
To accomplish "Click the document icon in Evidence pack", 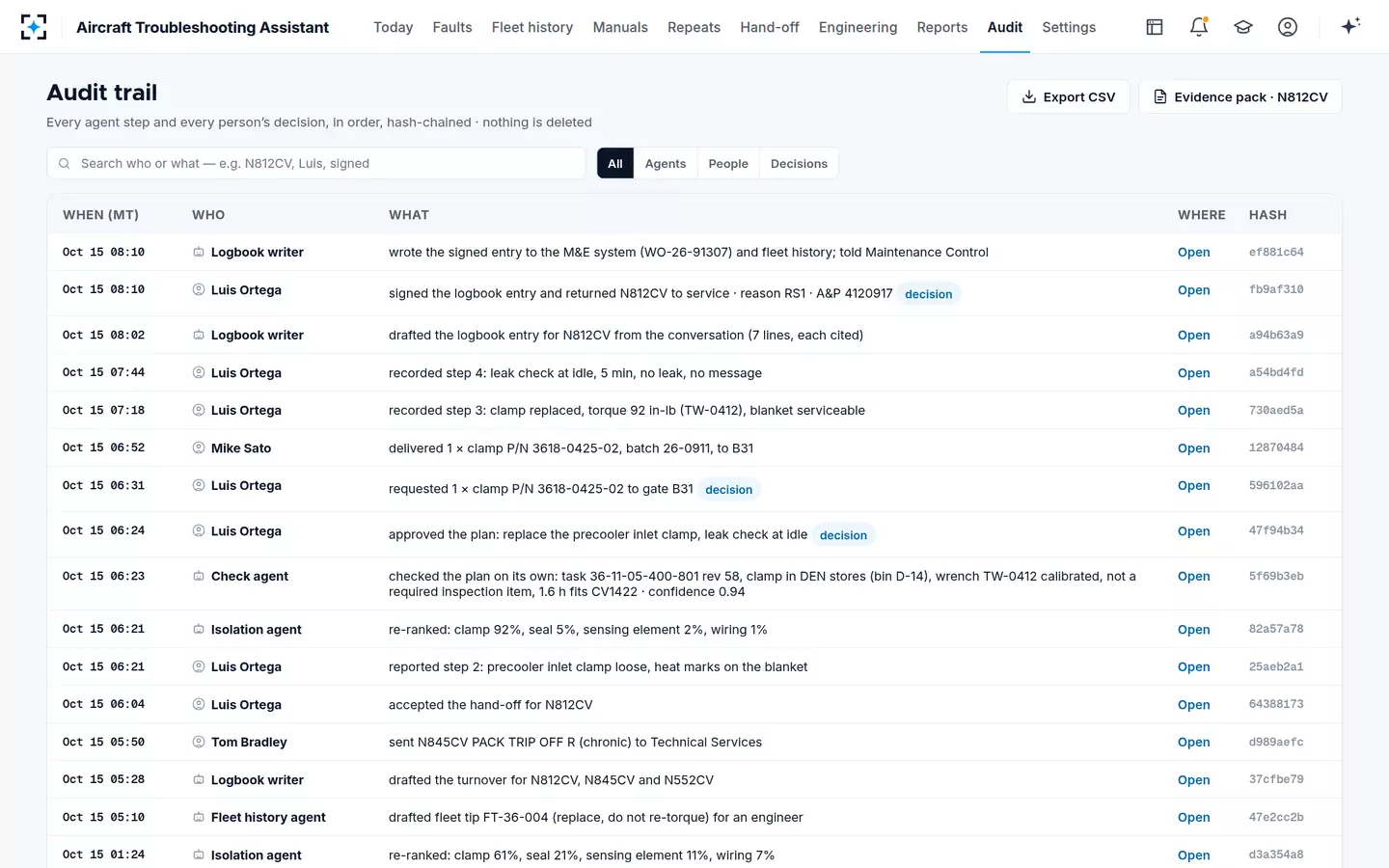I will click(x=1160, y=96).
